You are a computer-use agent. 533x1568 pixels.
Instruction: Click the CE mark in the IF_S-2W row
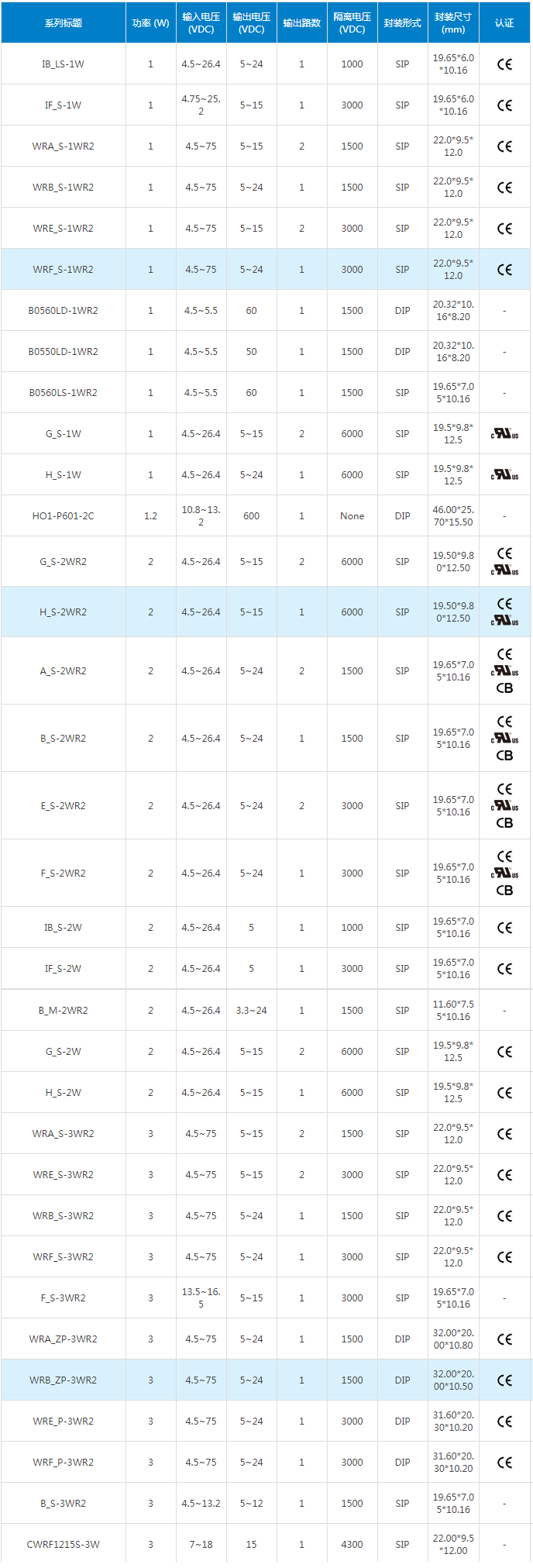point(504,969)
